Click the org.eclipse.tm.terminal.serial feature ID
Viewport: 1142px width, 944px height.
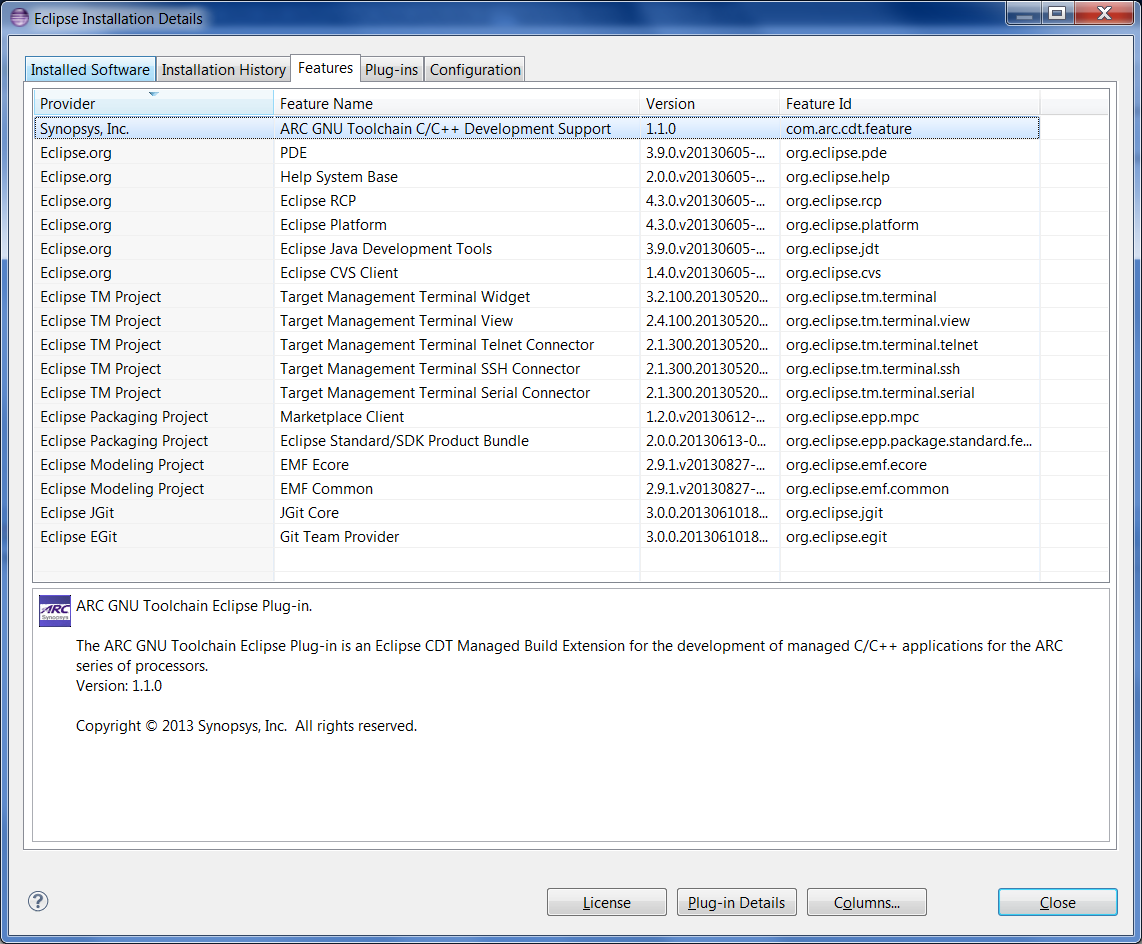click(880, 393)
